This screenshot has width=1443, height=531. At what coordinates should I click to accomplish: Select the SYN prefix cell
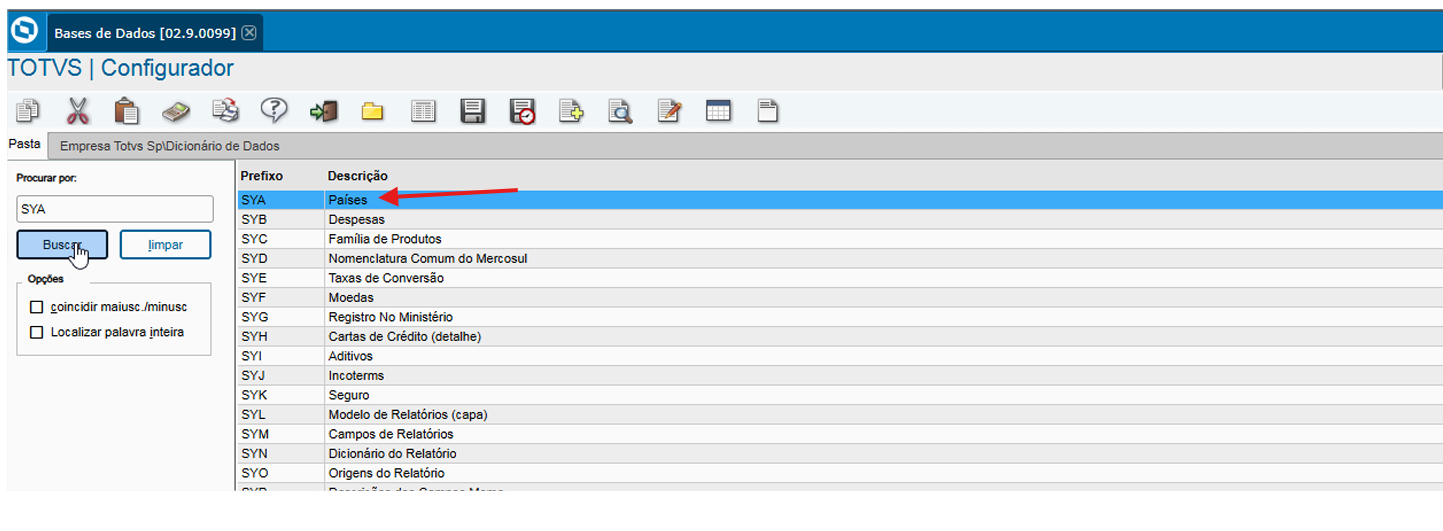(x=281, y=454)
